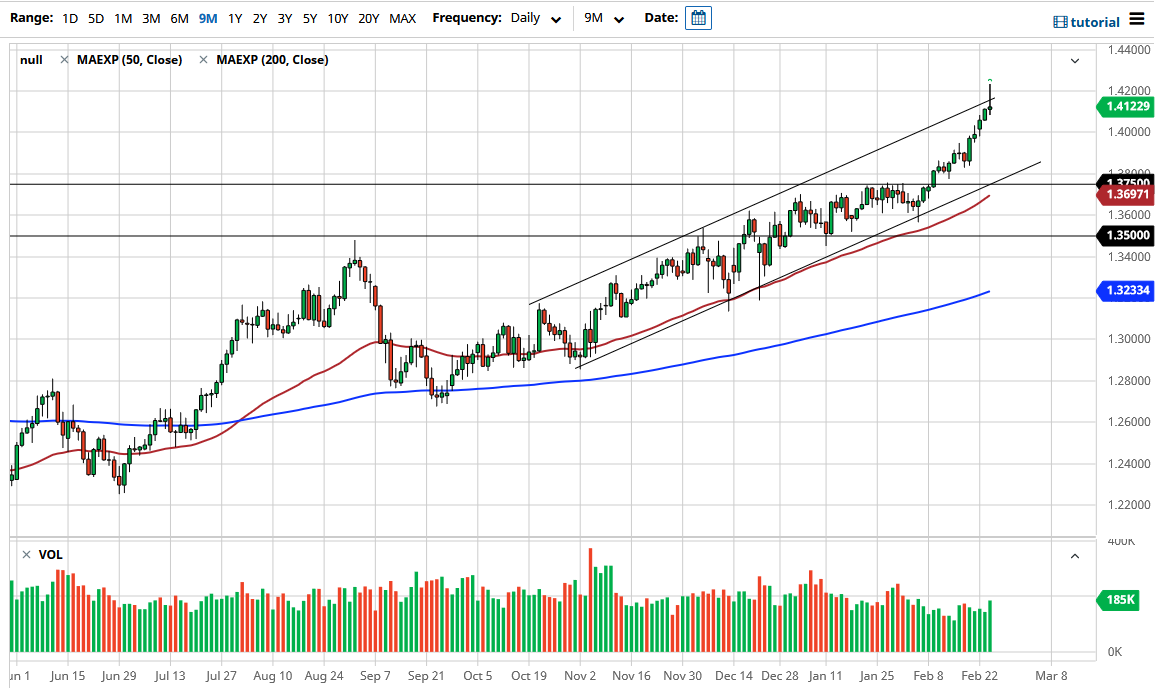Expand the Daily frequency dropdown

(x=535, y=18)
